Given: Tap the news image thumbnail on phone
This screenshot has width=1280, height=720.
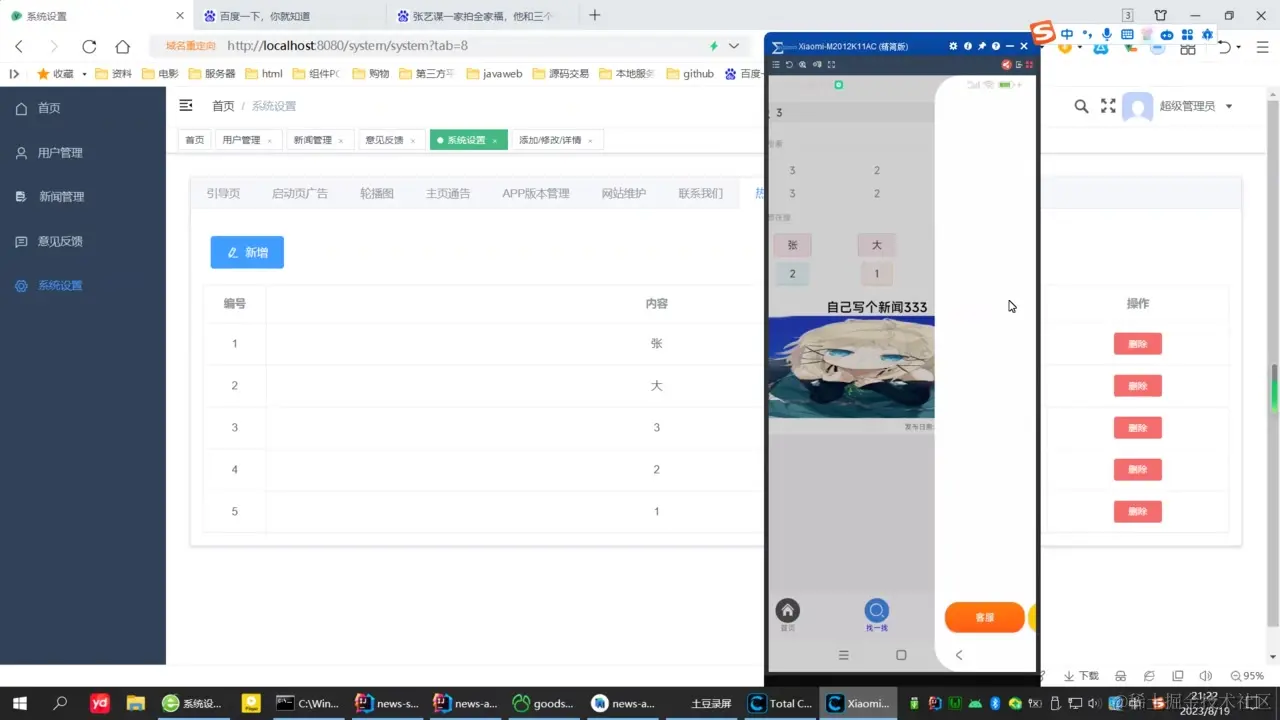Looking at the screenshot, I should coord(852,367).
